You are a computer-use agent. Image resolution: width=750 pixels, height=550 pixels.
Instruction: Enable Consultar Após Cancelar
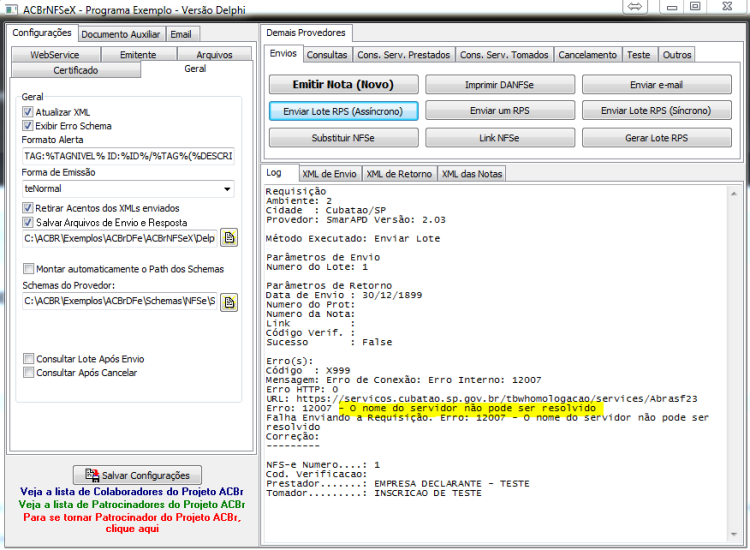coord(29,373)
